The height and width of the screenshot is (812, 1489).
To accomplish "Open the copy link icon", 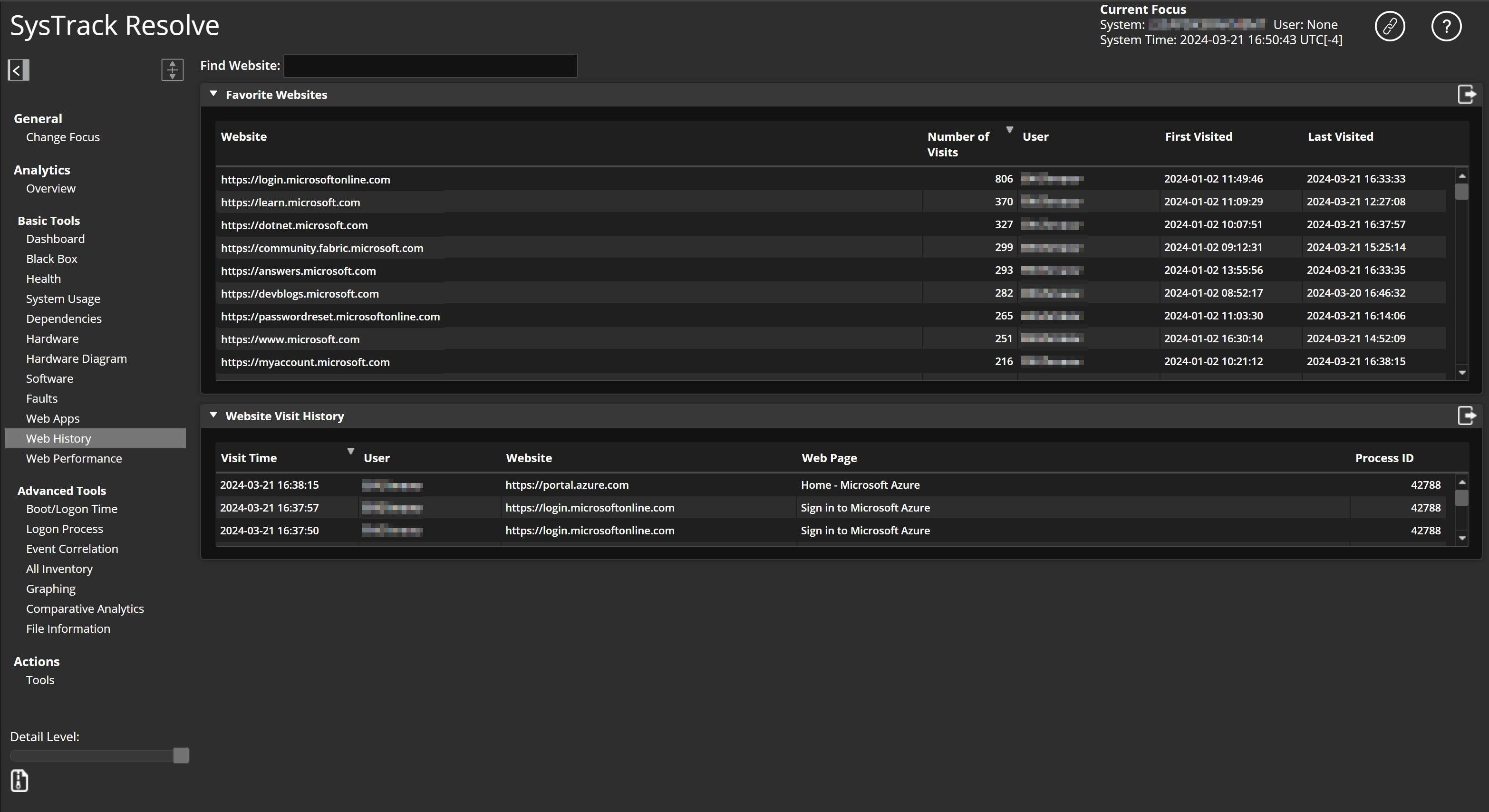I will coord(1390,26).
